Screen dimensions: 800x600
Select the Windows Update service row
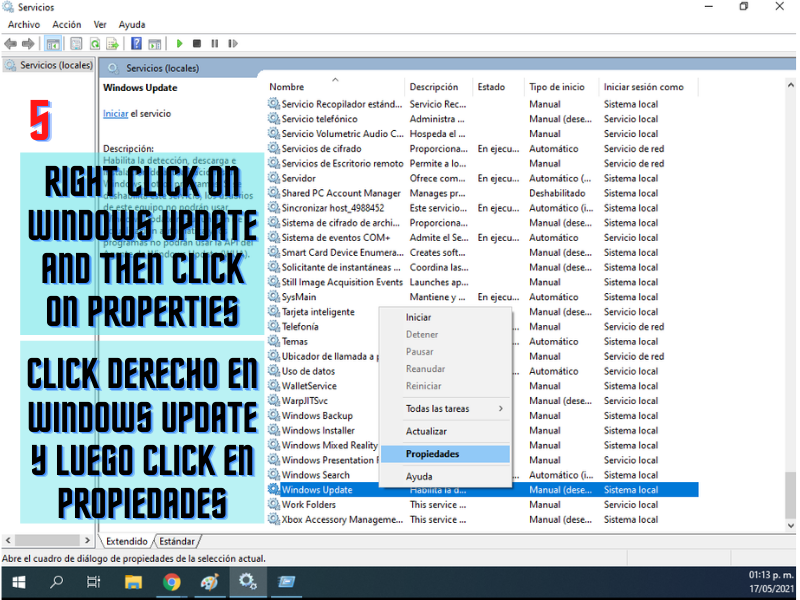tap(482, 490)
